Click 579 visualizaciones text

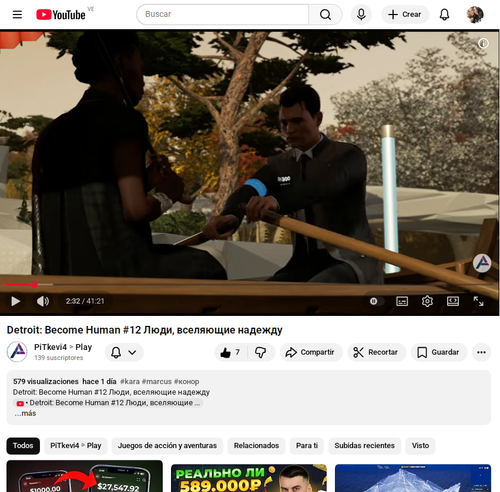[x=46, y=381]
